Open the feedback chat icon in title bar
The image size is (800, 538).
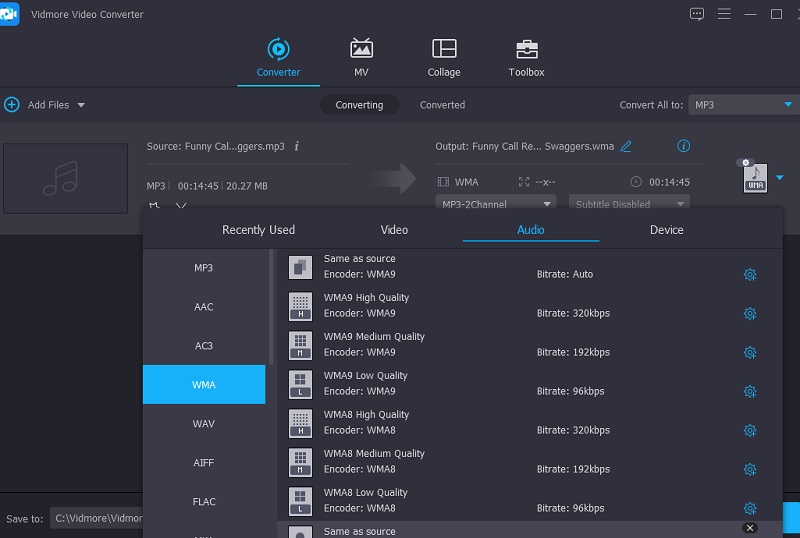pos(697,14)
